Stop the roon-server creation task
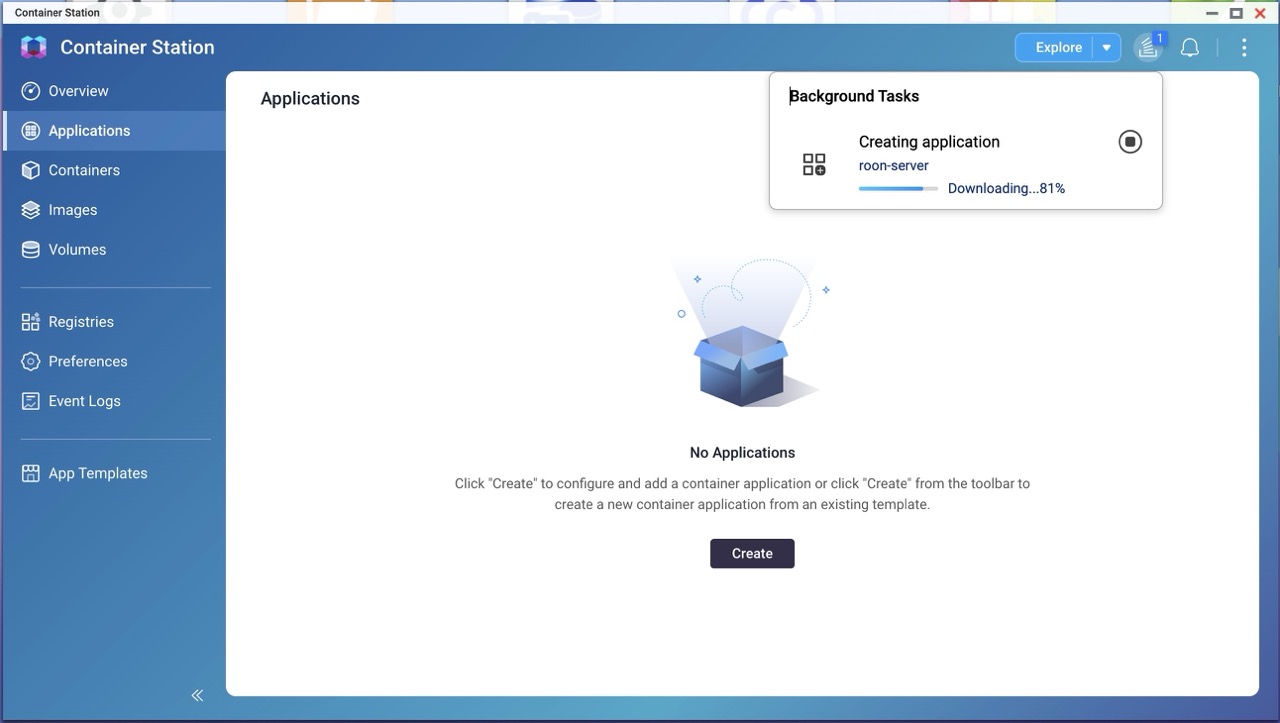The width and height of the screenshot is (1280, 723). 1130,142
